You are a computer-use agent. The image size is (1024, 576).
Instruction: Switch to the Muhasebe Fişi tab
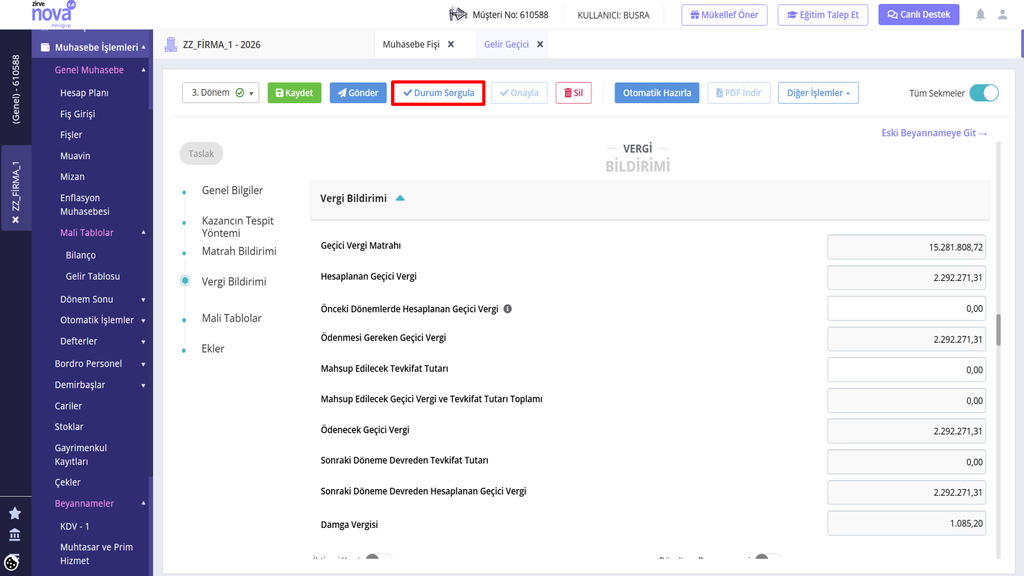(411, 44)
